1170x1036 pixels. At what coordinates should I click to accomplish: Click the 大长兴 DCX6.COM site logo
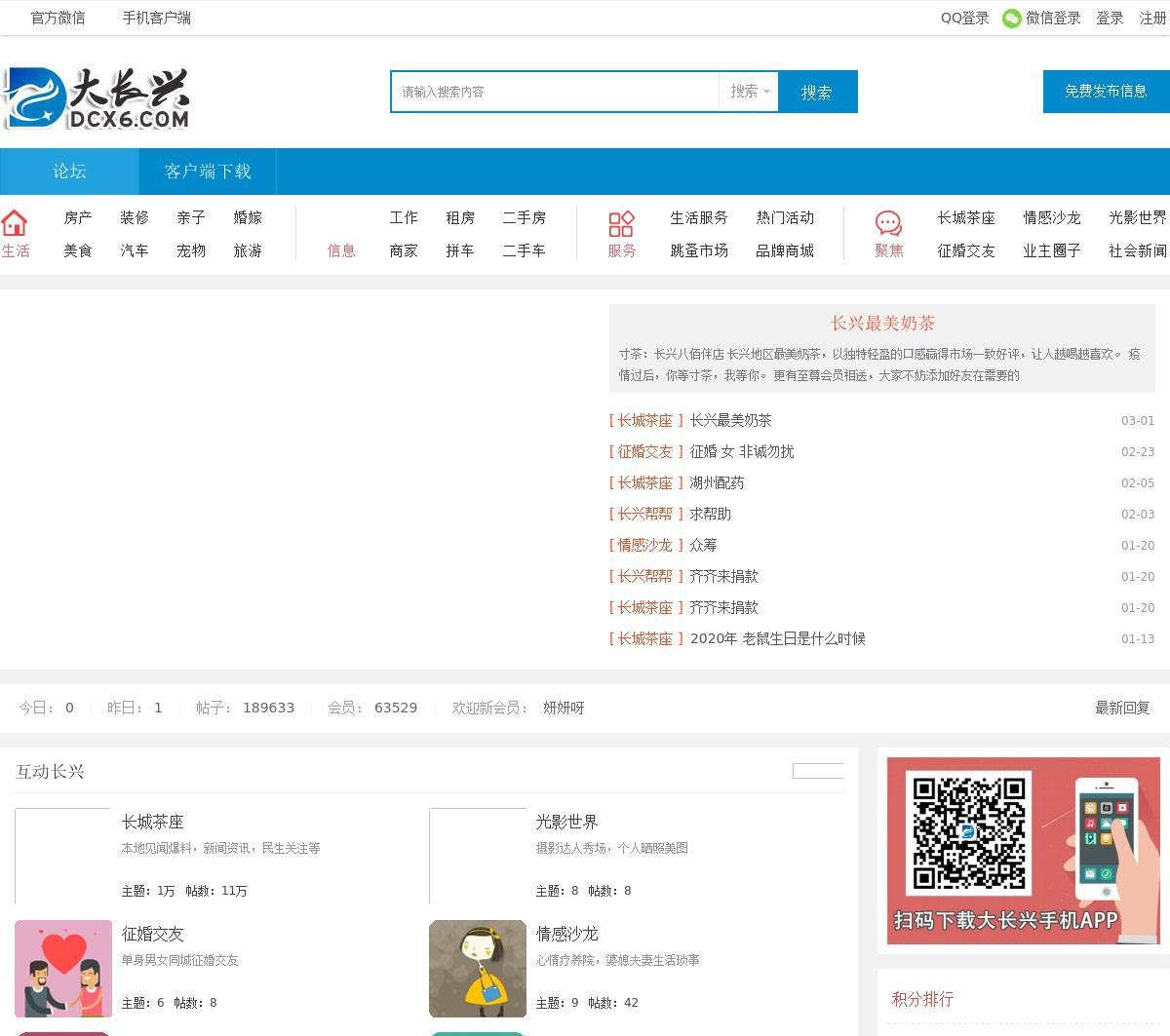pyautogui.click(x=96, y=97)
